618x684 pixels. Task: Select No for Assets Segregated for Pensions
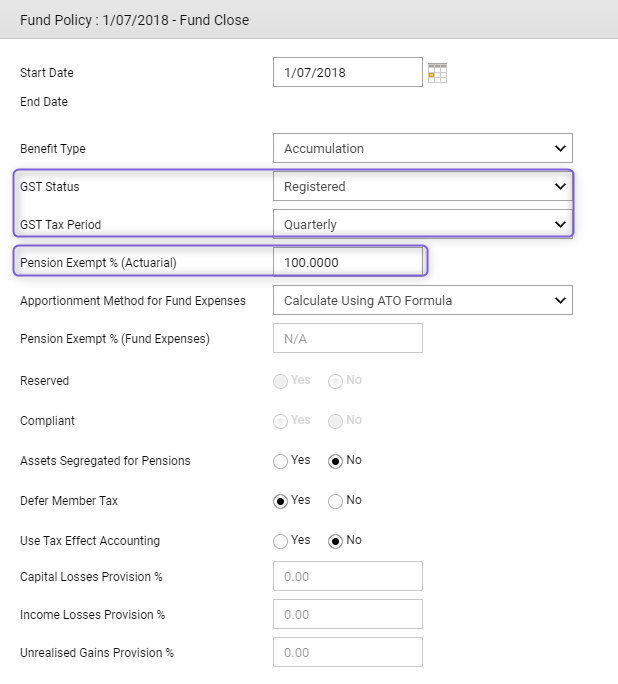point(335,461)
